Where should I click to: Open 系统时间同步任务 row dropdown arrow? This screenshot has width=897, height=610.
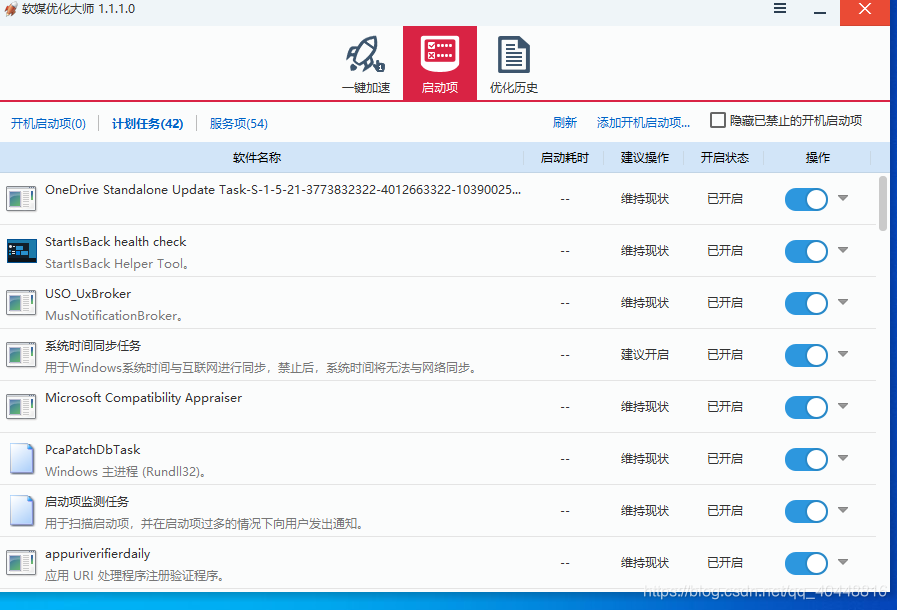pyautogui.click(x=843, y=354)
